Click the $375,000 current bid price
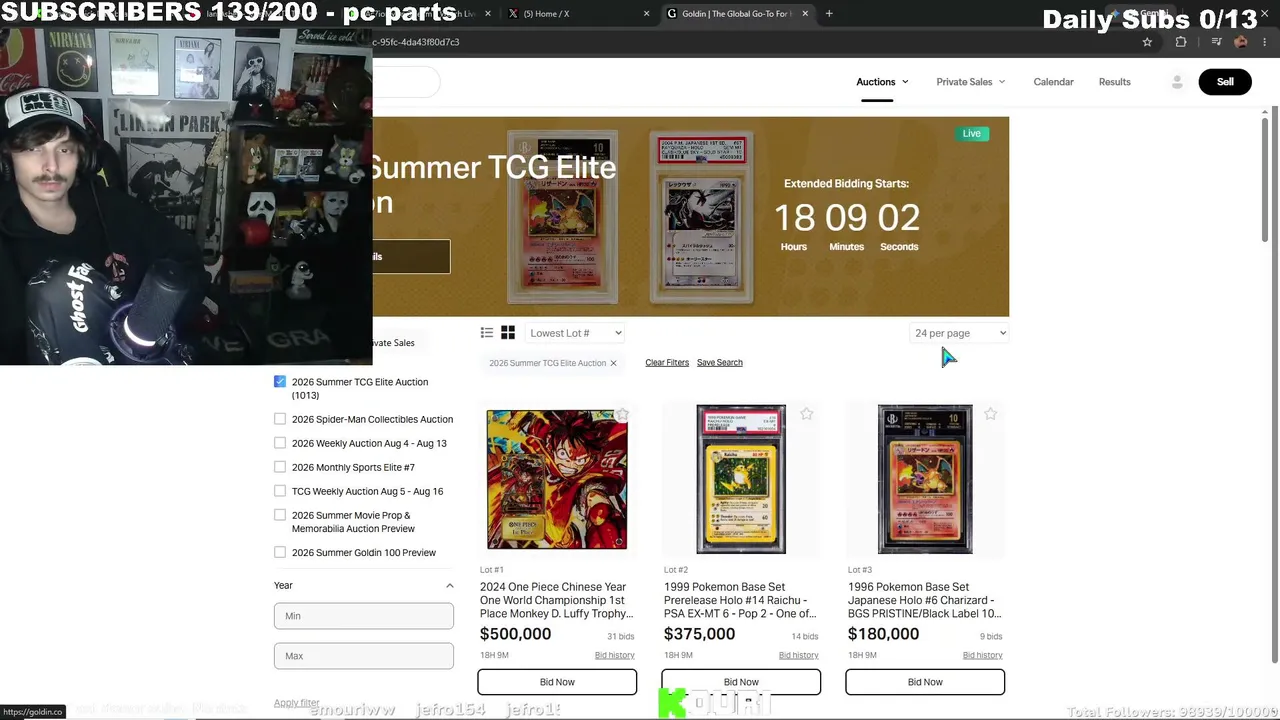 click(700, 634)
